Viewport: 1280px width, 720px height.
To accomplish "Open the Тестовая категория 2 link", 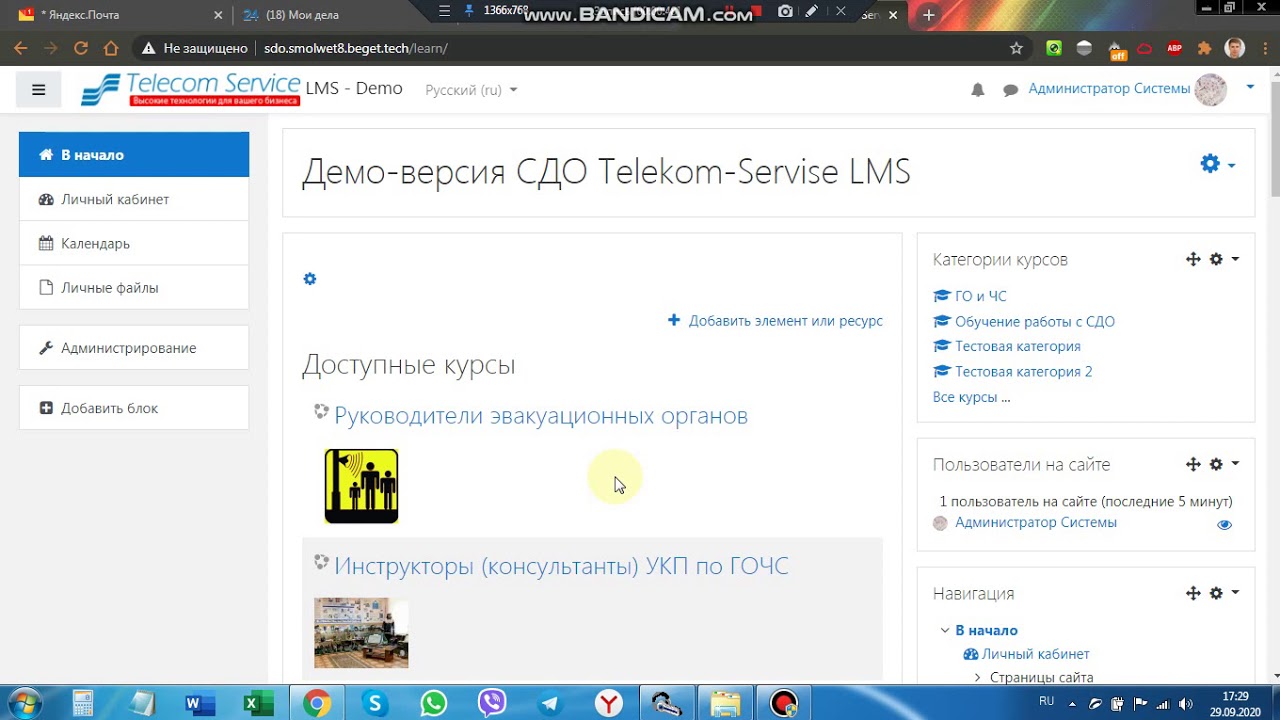I will 1023,371.
